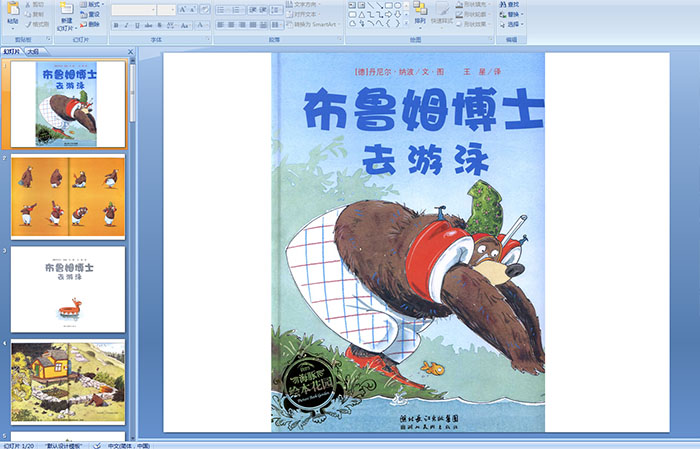Image resolution: width=700 pixels, height=449 pixels.
Task: Click the Cut (剪切) scissors icon
Action: [x=28, y=4]
